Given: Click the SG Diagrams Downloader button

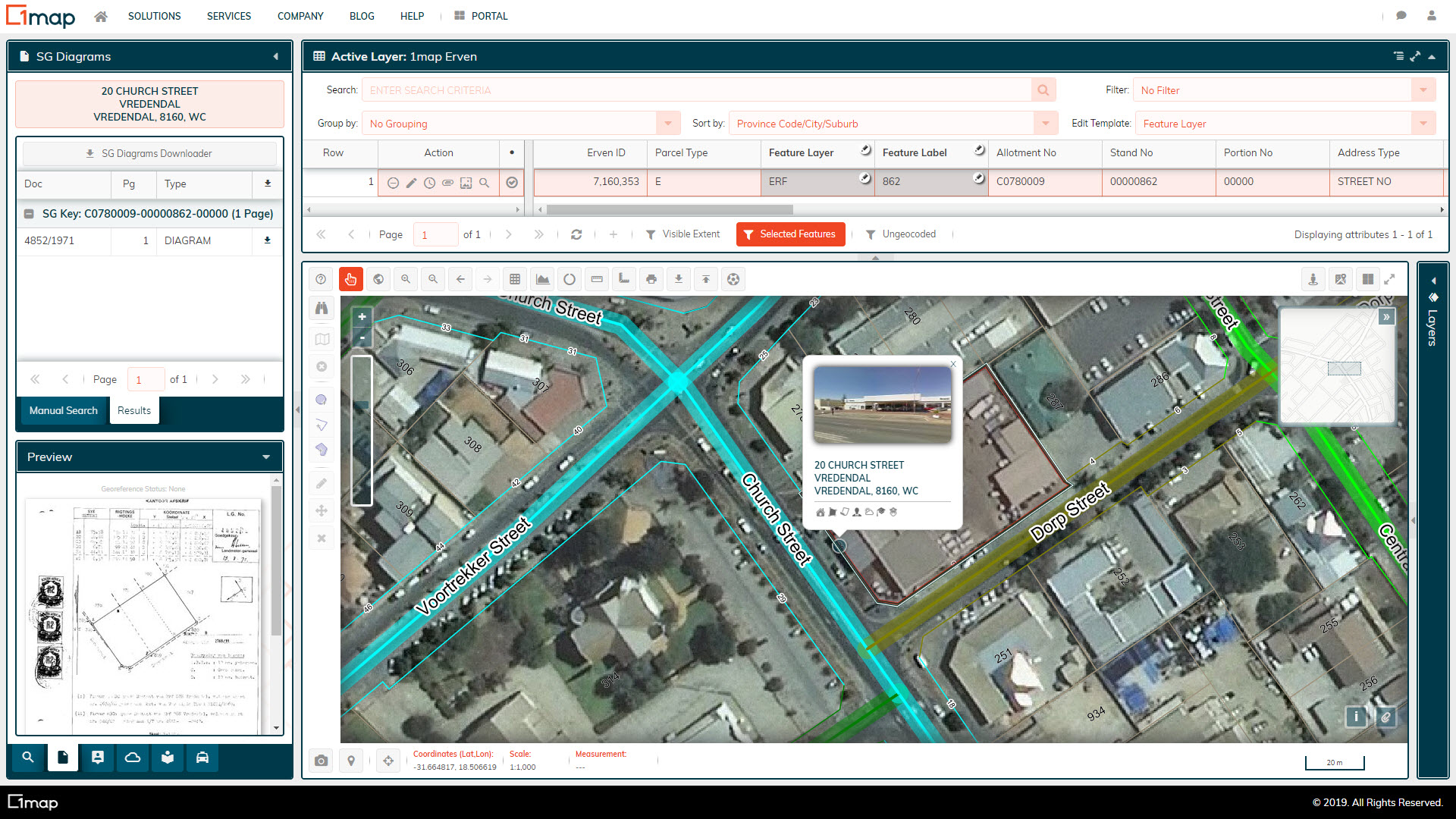Looking at the screenshot, I should [x=149, y=154].
